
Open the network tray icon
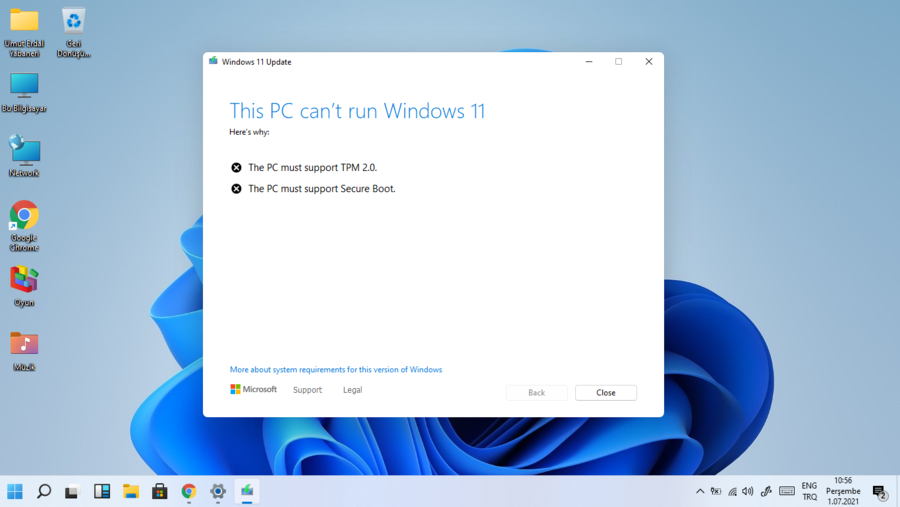[732, 491]
